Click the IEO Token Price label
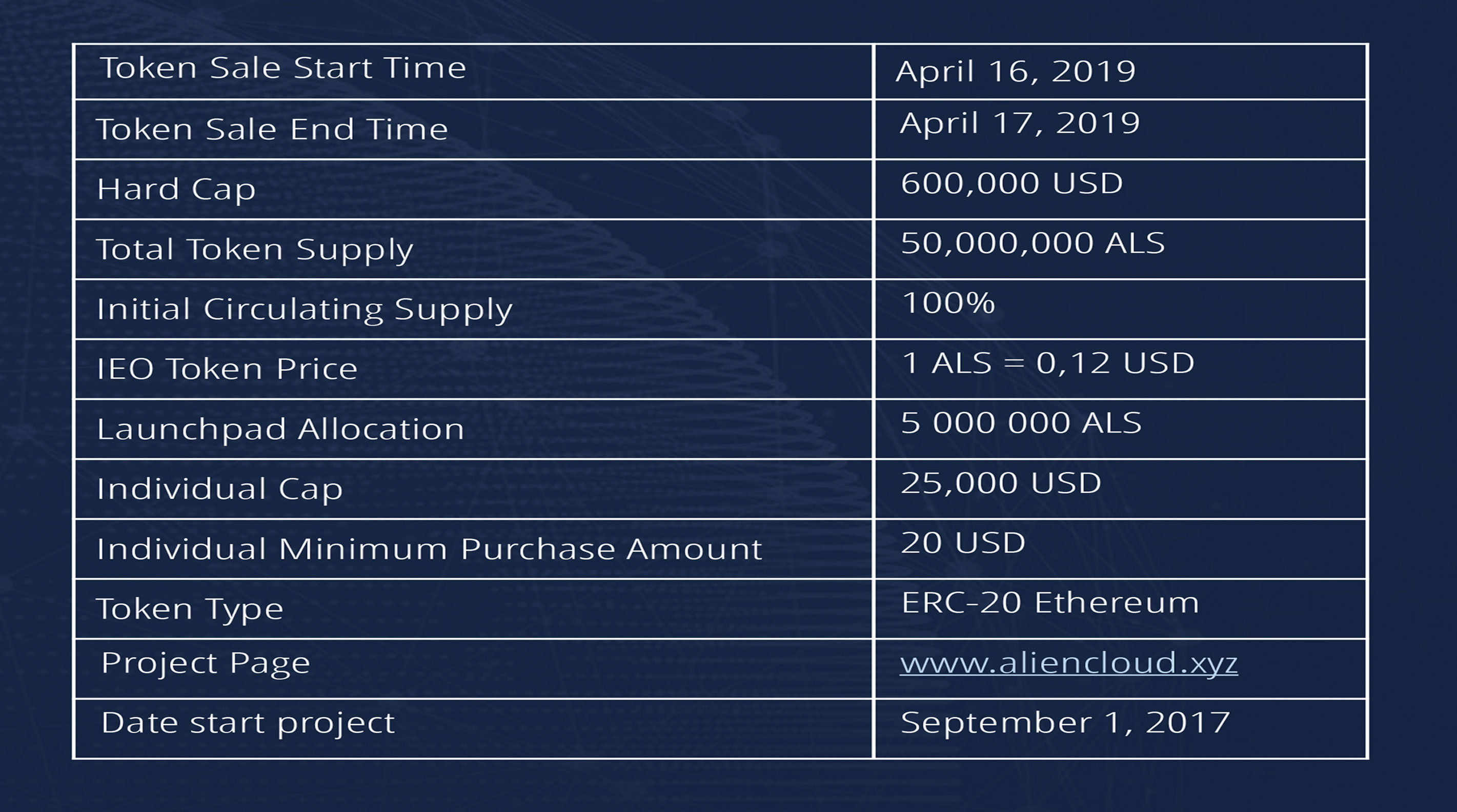Screen dimensions: 1457x812 pyautogui.click(x=227, y=369)
